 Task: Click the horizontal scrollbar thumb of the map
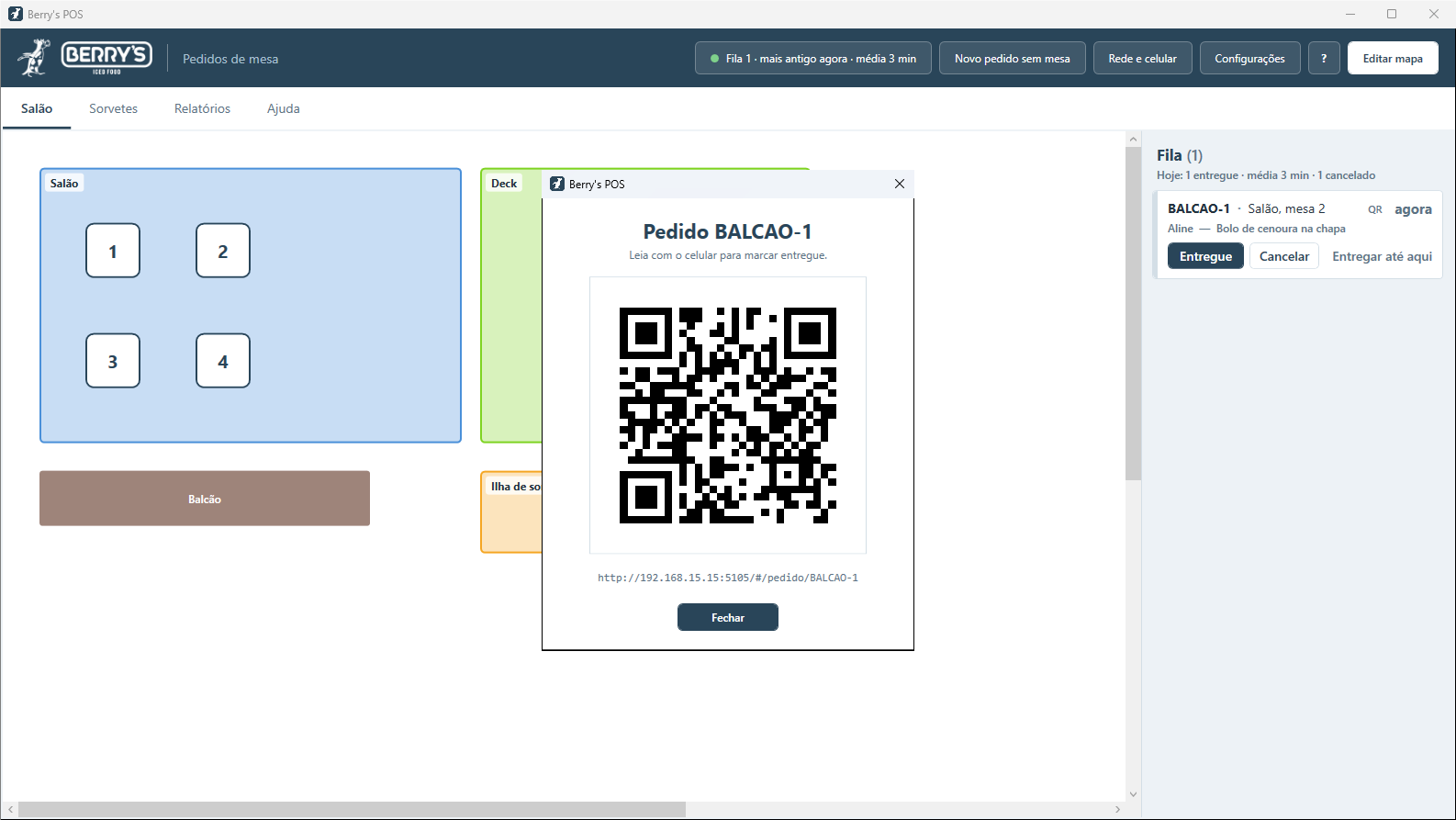[352, 809]
